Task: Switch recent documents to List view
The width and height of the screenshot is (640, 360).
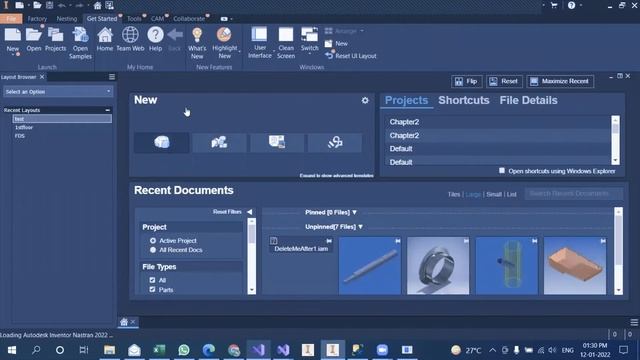Action: pos(511,195)
